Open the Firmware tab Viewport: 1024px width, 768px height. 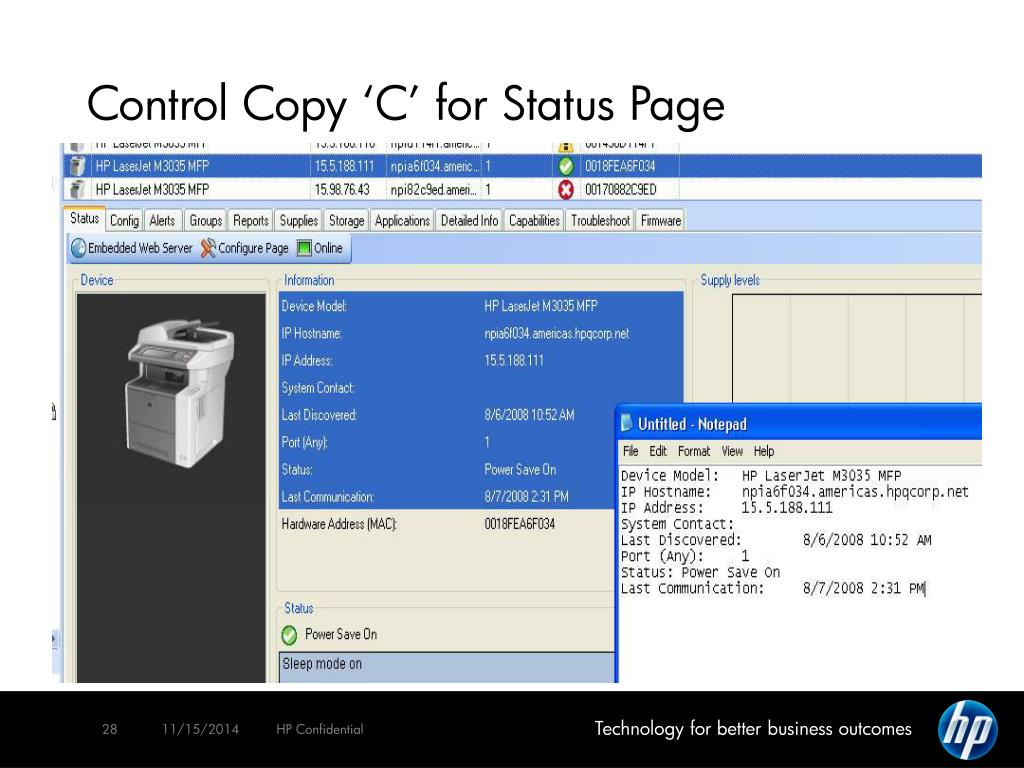661,221
